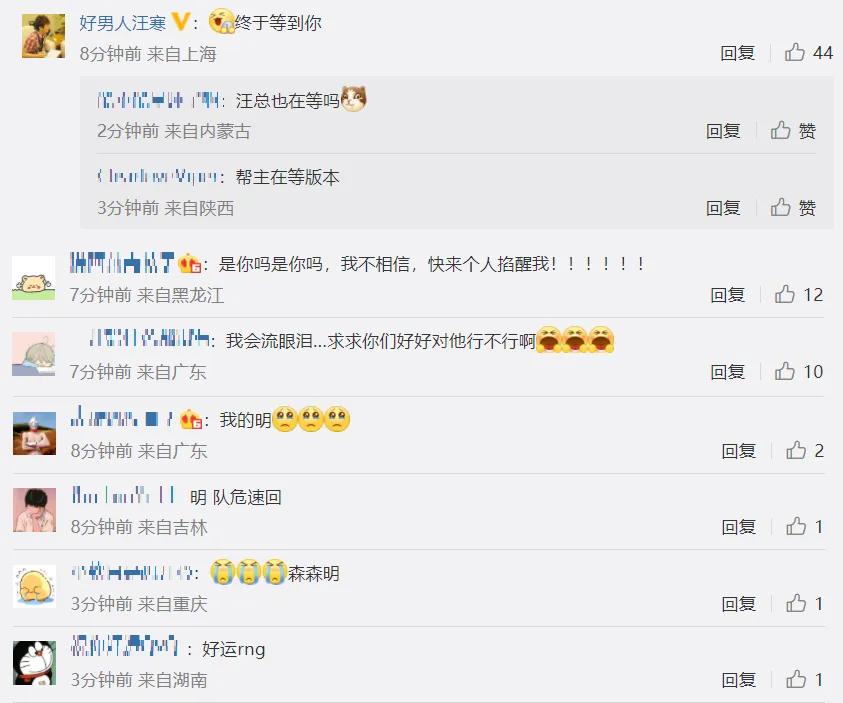
Task: Like the comment '我的明'
Action: click(805, 450)
